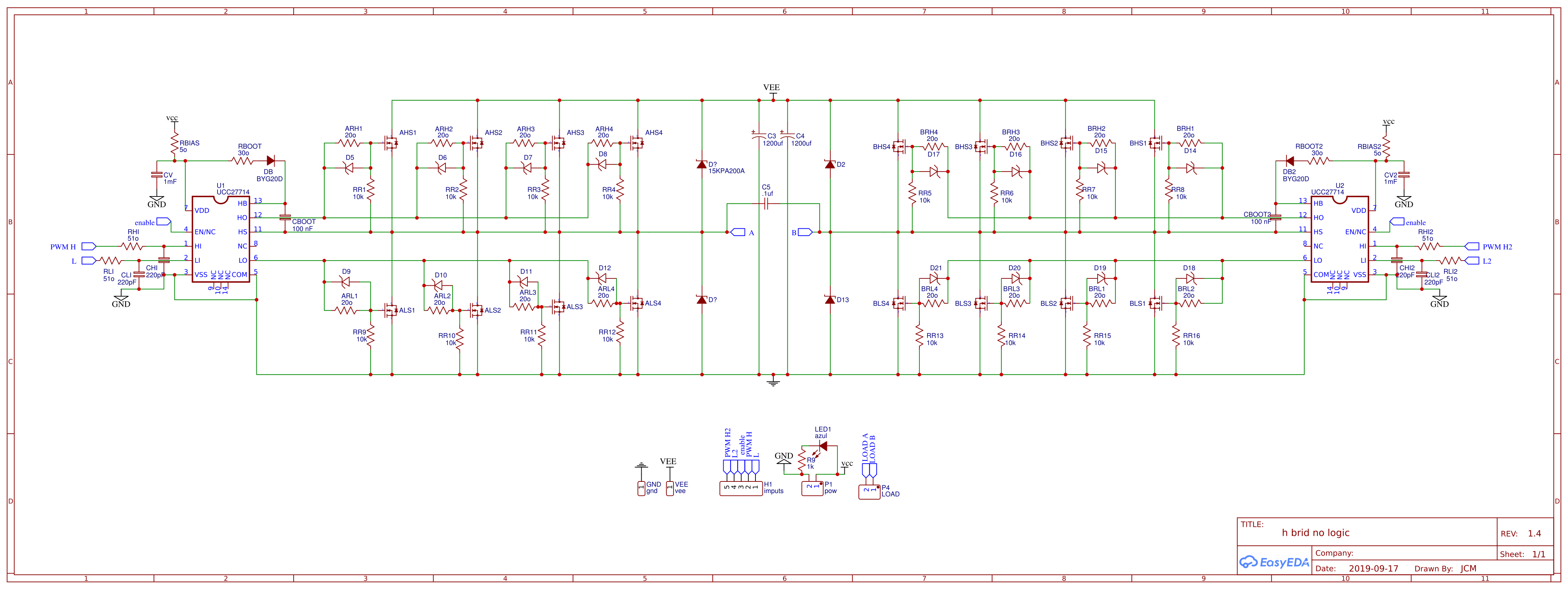The image size is (1568, 589).
Task: Click the DB BYG20D bootstrap diode
Action: pos(270,161)
